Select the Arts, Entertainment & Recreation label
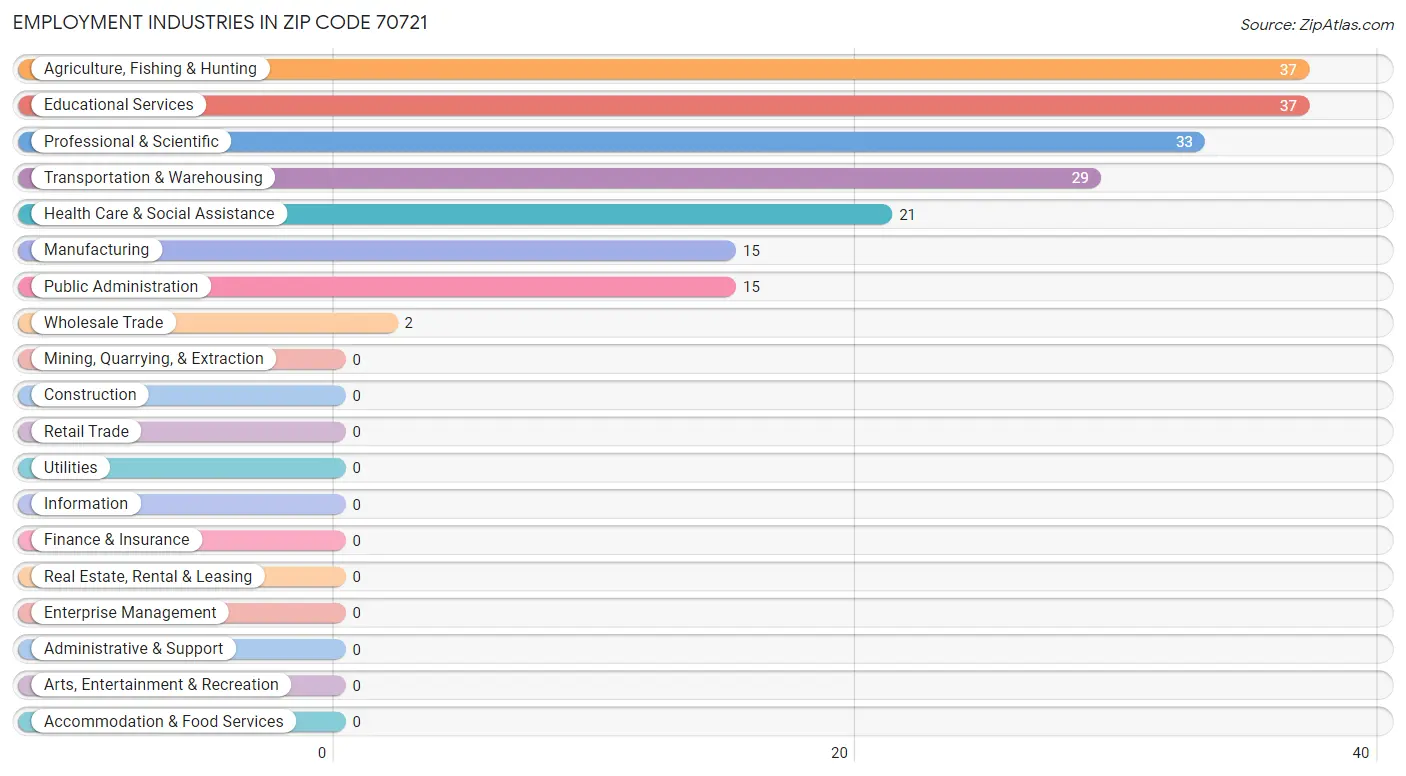 pos(161,685)
